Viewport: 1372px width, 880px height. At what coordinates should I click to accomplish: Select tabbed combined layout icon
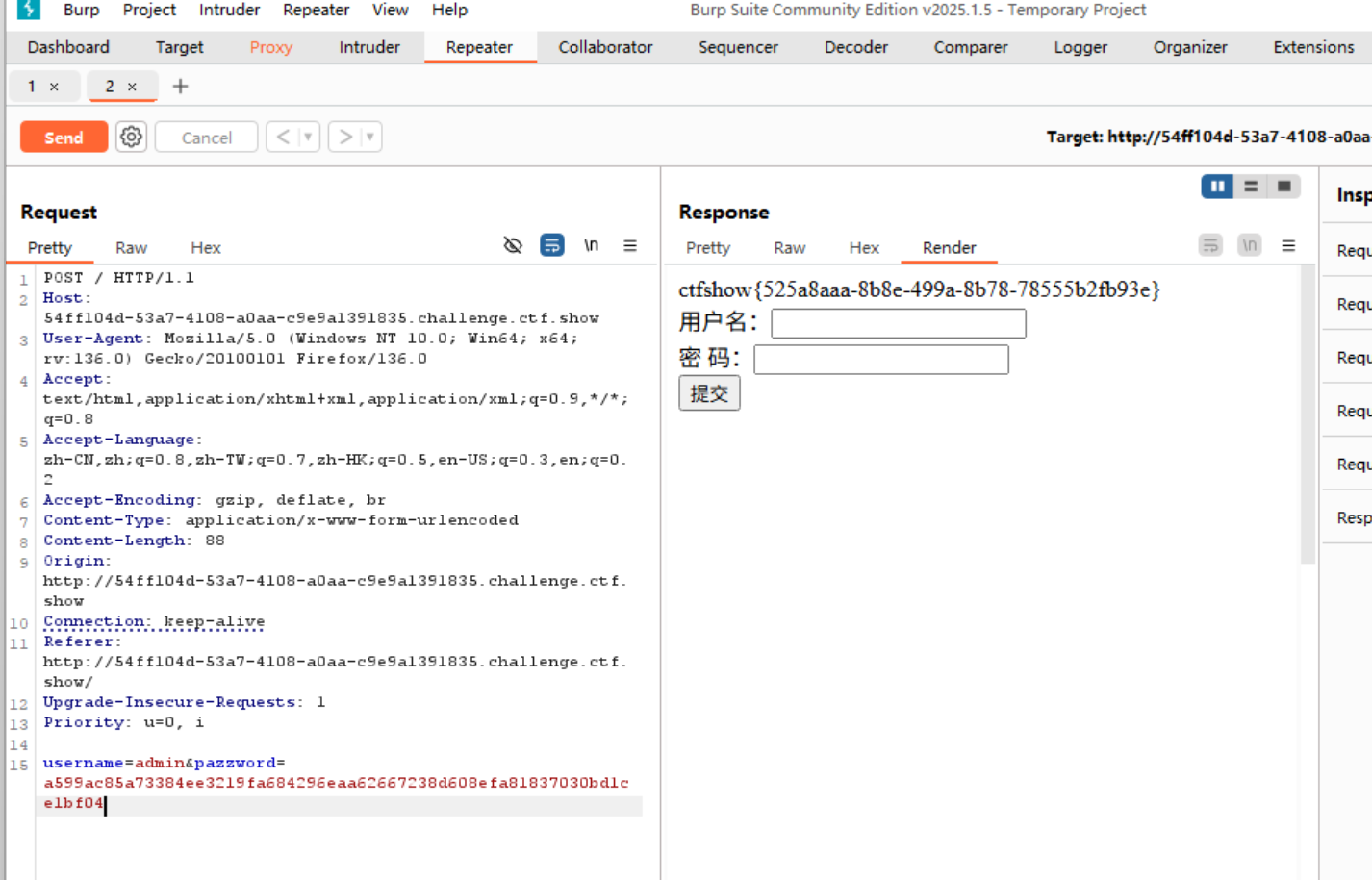[1283, 186]
